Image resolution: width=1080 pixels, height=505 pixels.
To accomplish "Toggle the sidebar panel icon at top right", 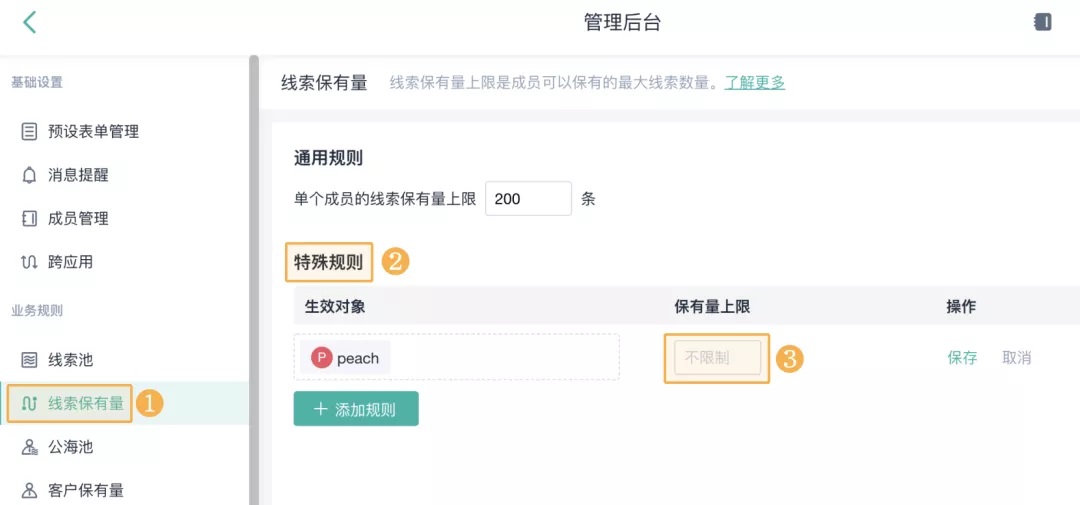I will [1043, 22].
